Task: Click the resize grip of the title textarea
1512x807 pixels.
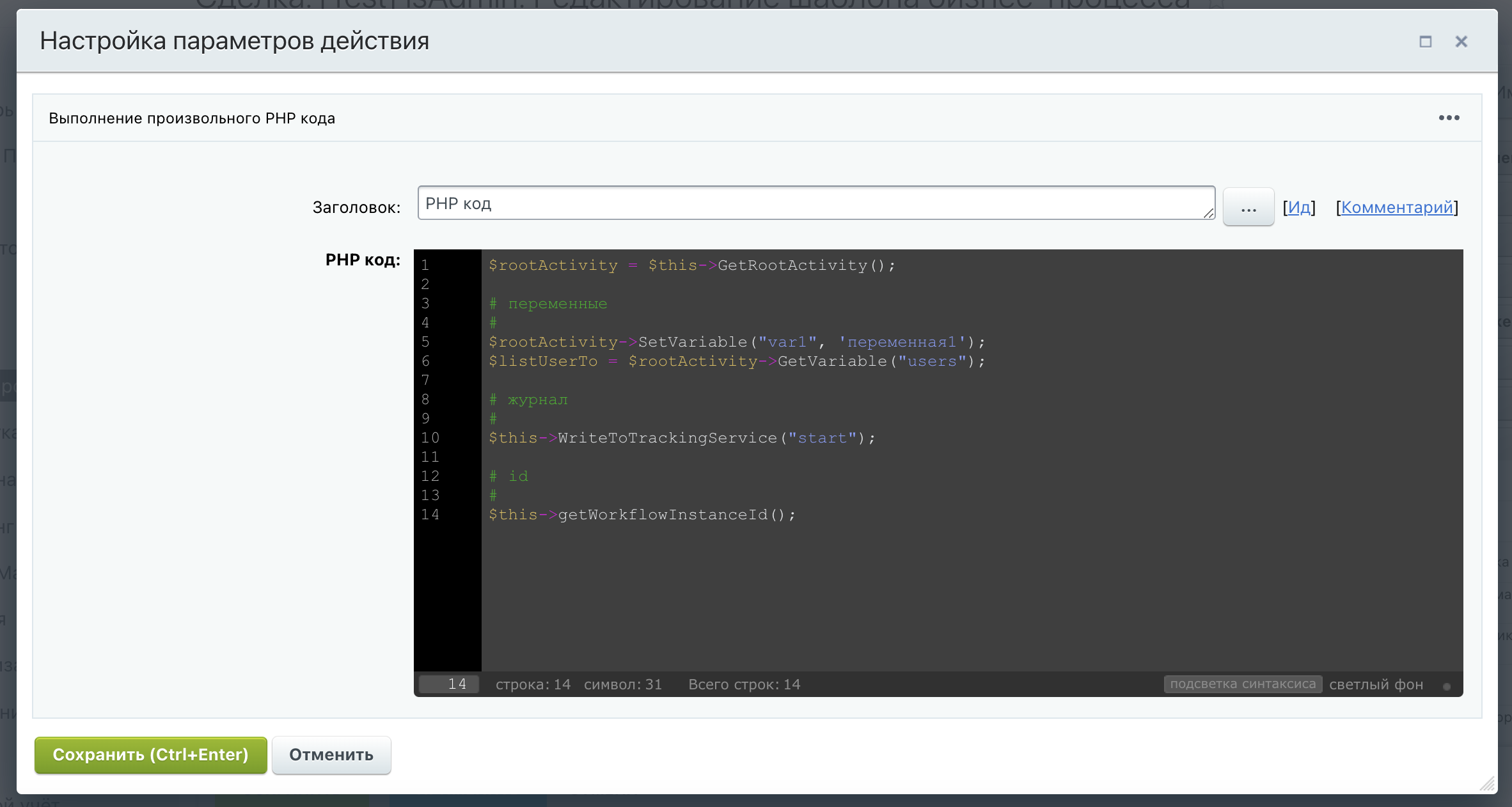Action: click(x=1208, y=214)
